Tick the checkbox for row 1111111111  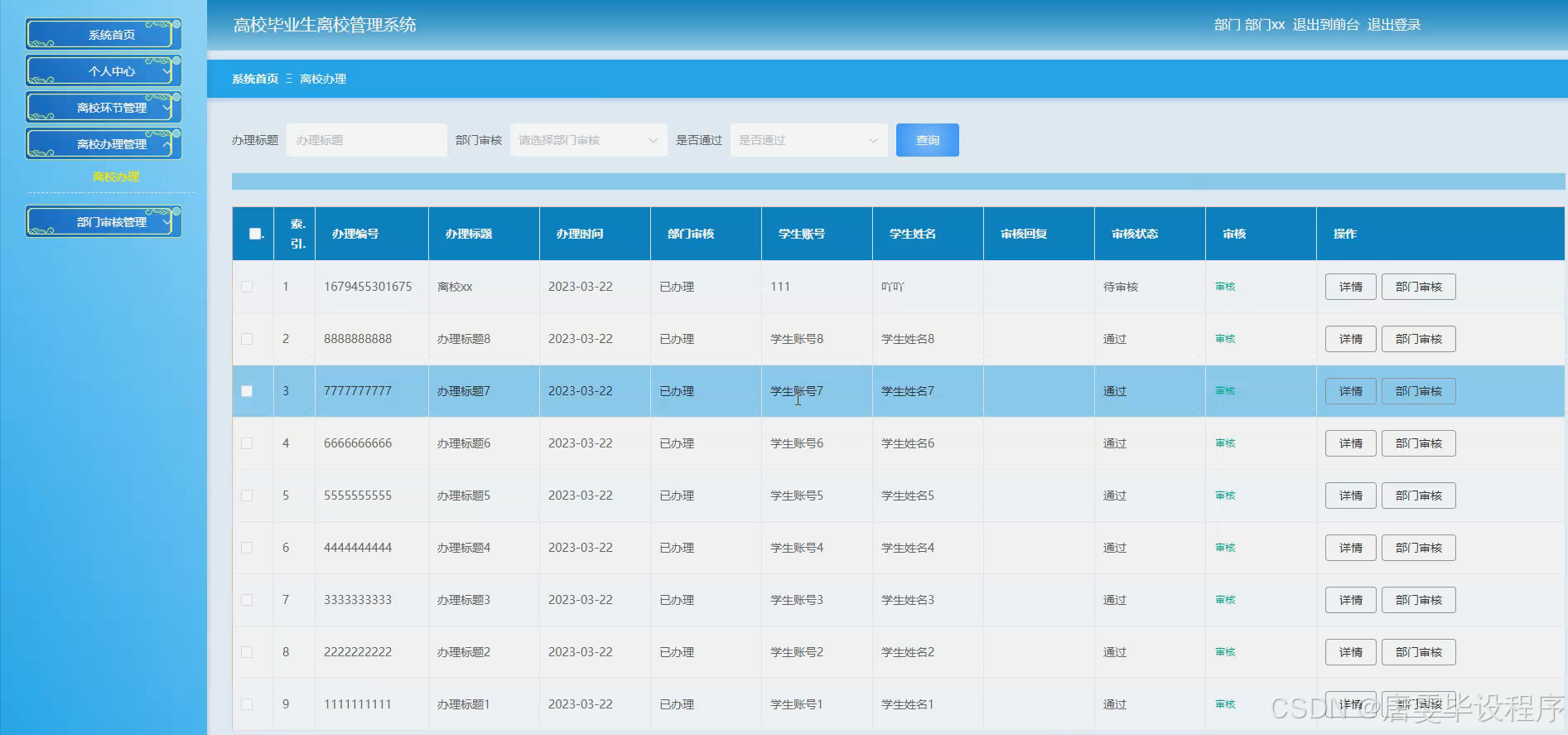point(247,704)
